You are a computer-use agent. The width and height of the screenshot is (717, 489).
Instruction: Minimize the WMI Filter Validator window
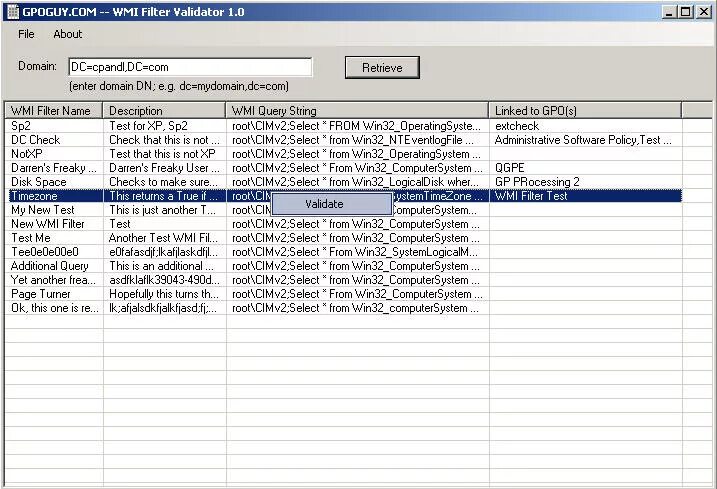coord(669,12)
